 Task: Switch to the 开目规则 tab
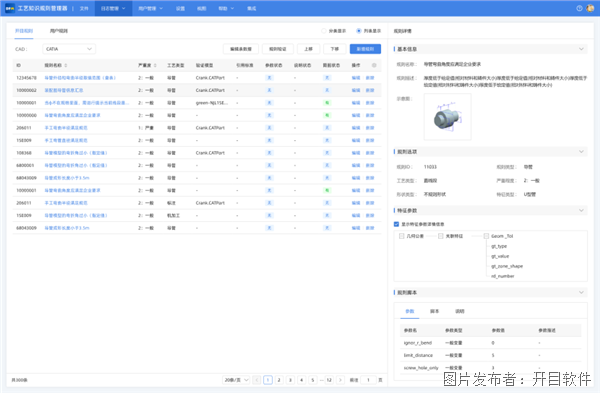(24, 31)
